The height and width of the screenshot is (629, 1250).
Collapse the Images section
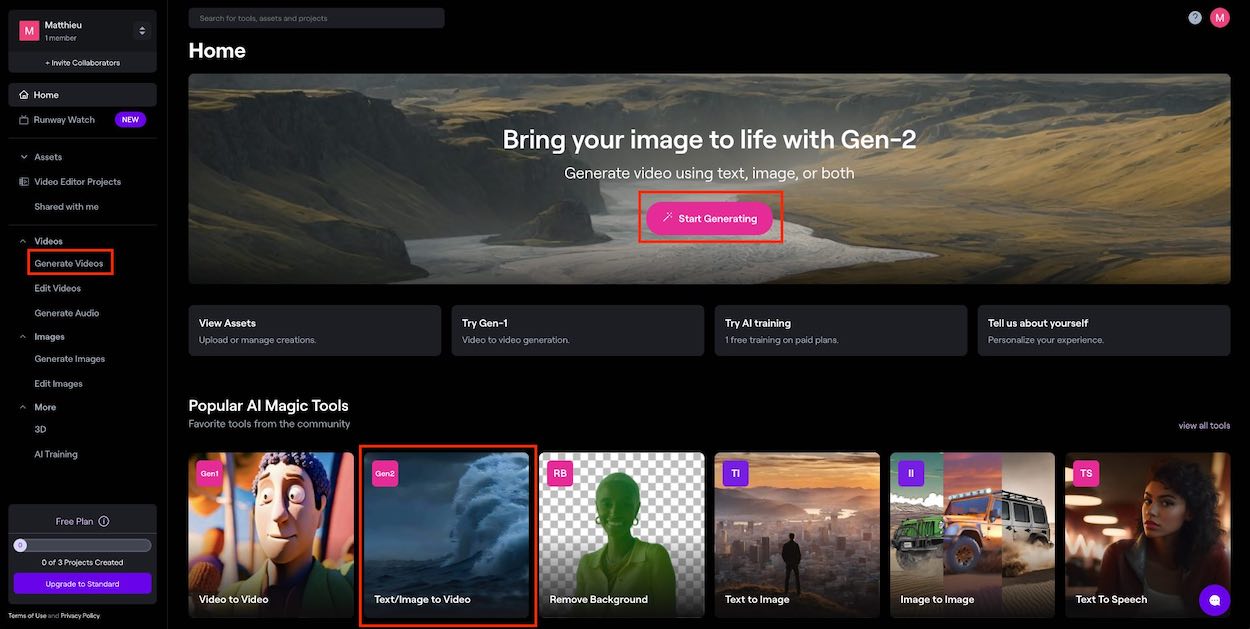pyautogui.click(x=24, y=337)
